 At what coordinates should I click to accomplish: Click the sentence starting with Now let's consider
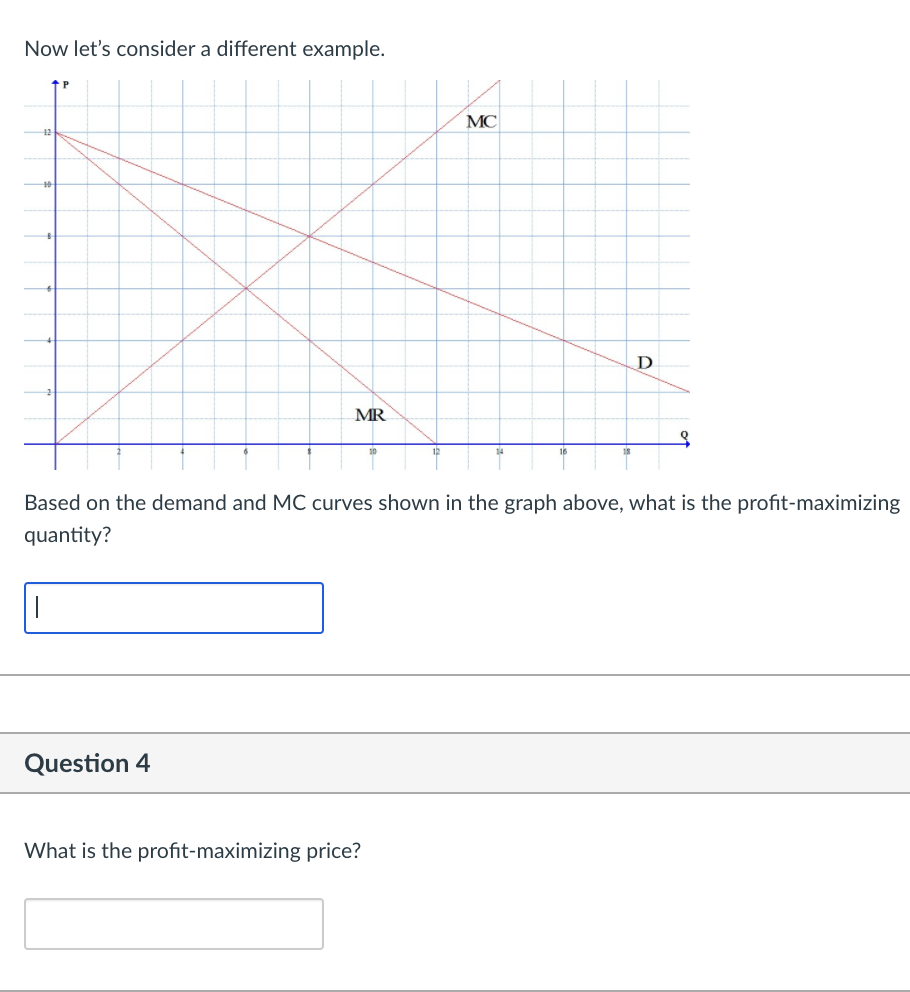[x=203, y=48]
